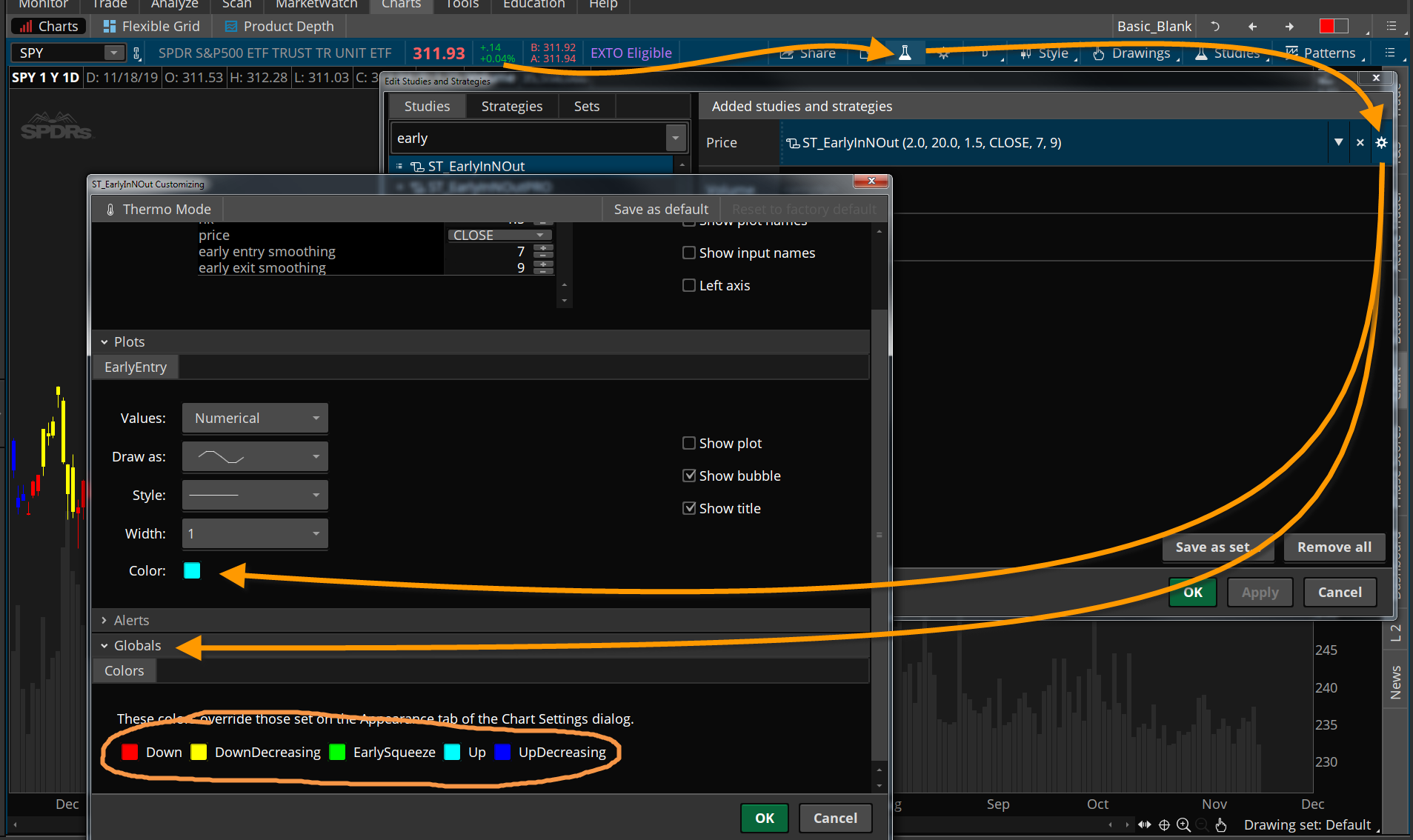Toggle Thermo Mode thermometer button

pos(158,209)
